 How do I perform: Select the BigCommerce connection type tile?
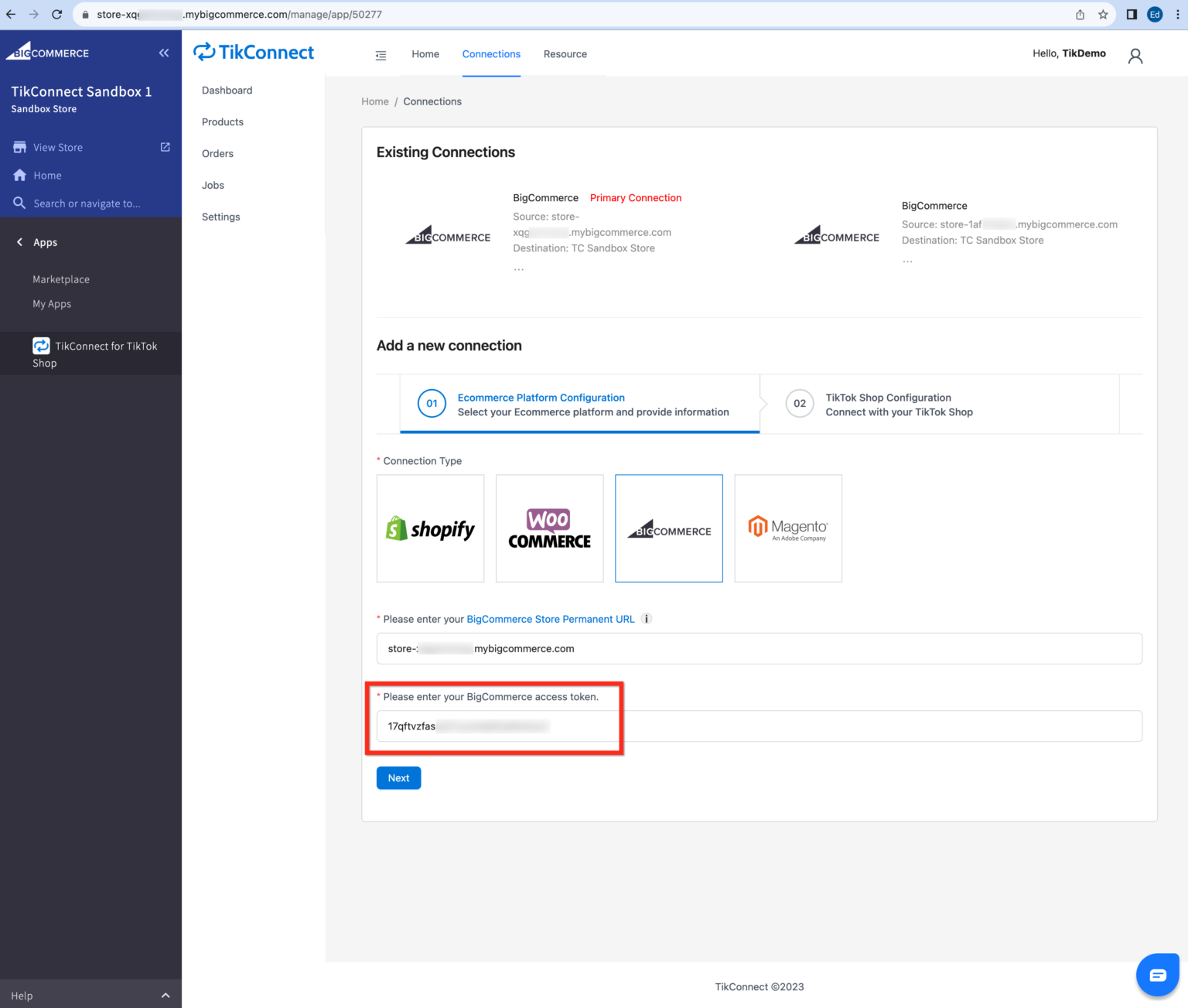click(669, 528)
